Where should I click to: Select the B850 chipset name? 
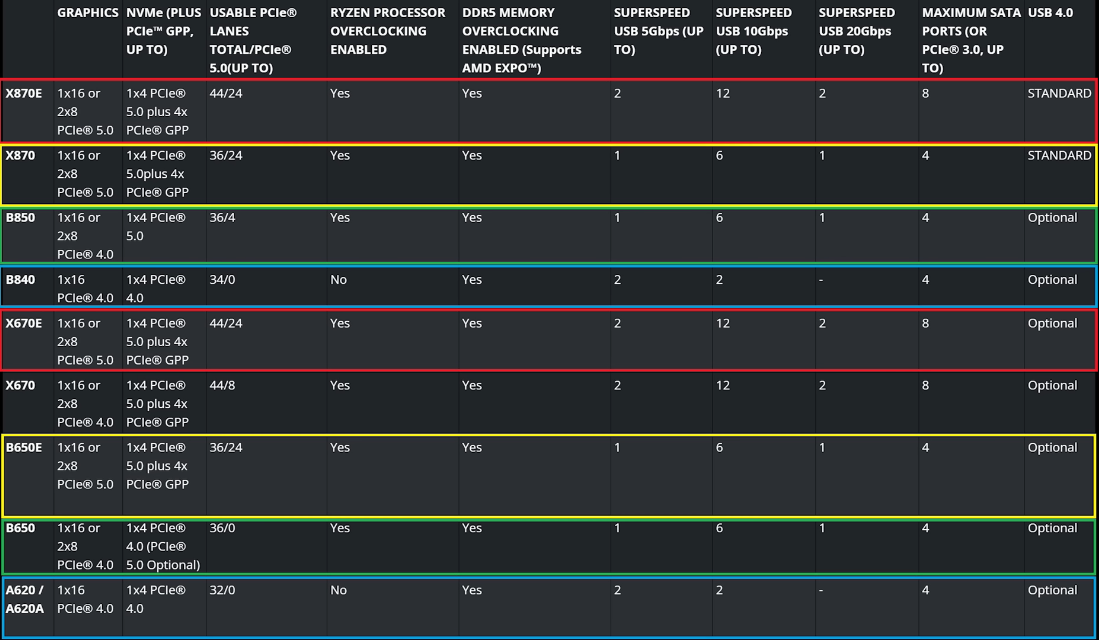coord(20,217)
